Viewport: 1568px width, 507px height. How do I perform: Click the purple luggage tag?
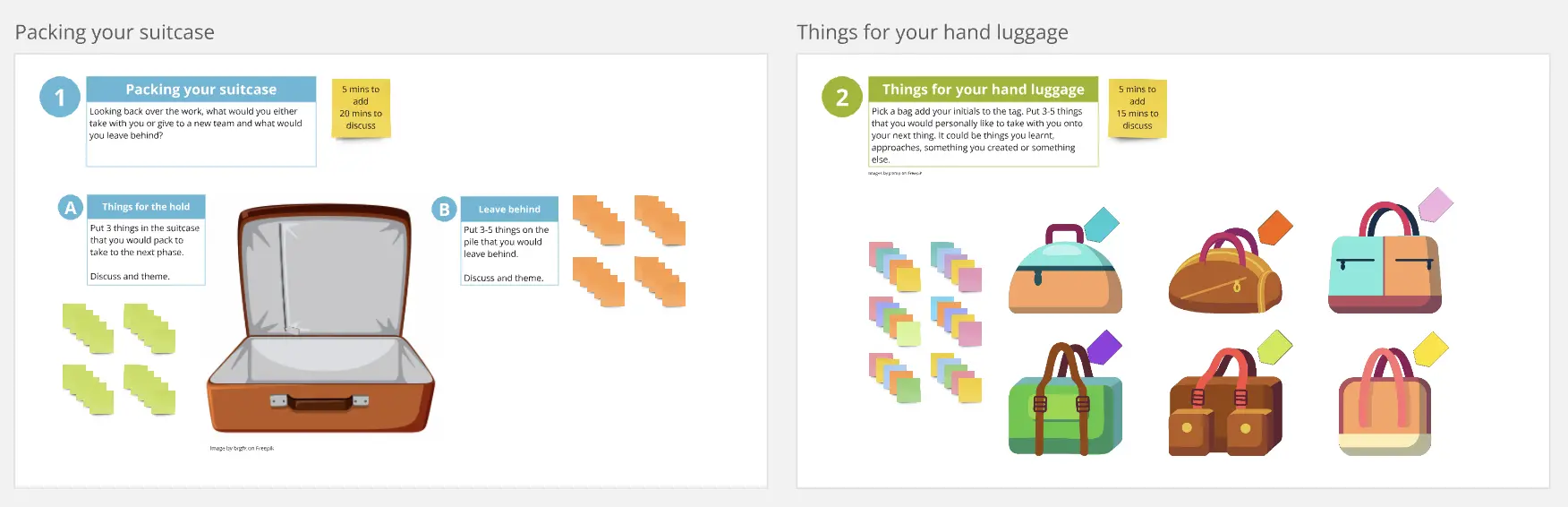click(1104, 347)
